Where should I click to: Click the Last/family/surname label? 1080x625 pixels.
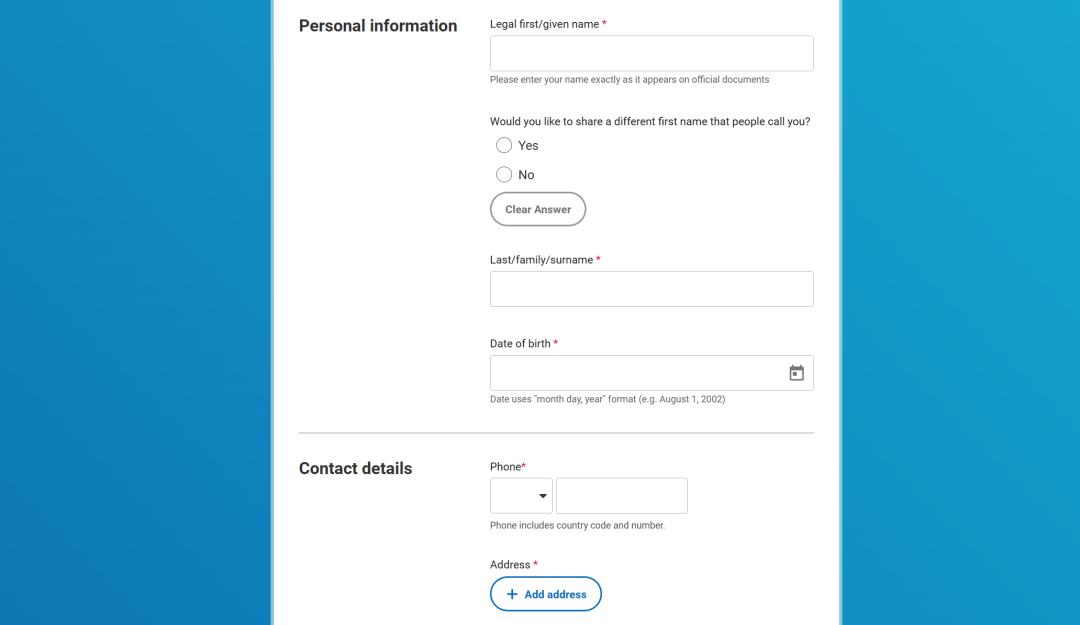(x=541, y=260)
